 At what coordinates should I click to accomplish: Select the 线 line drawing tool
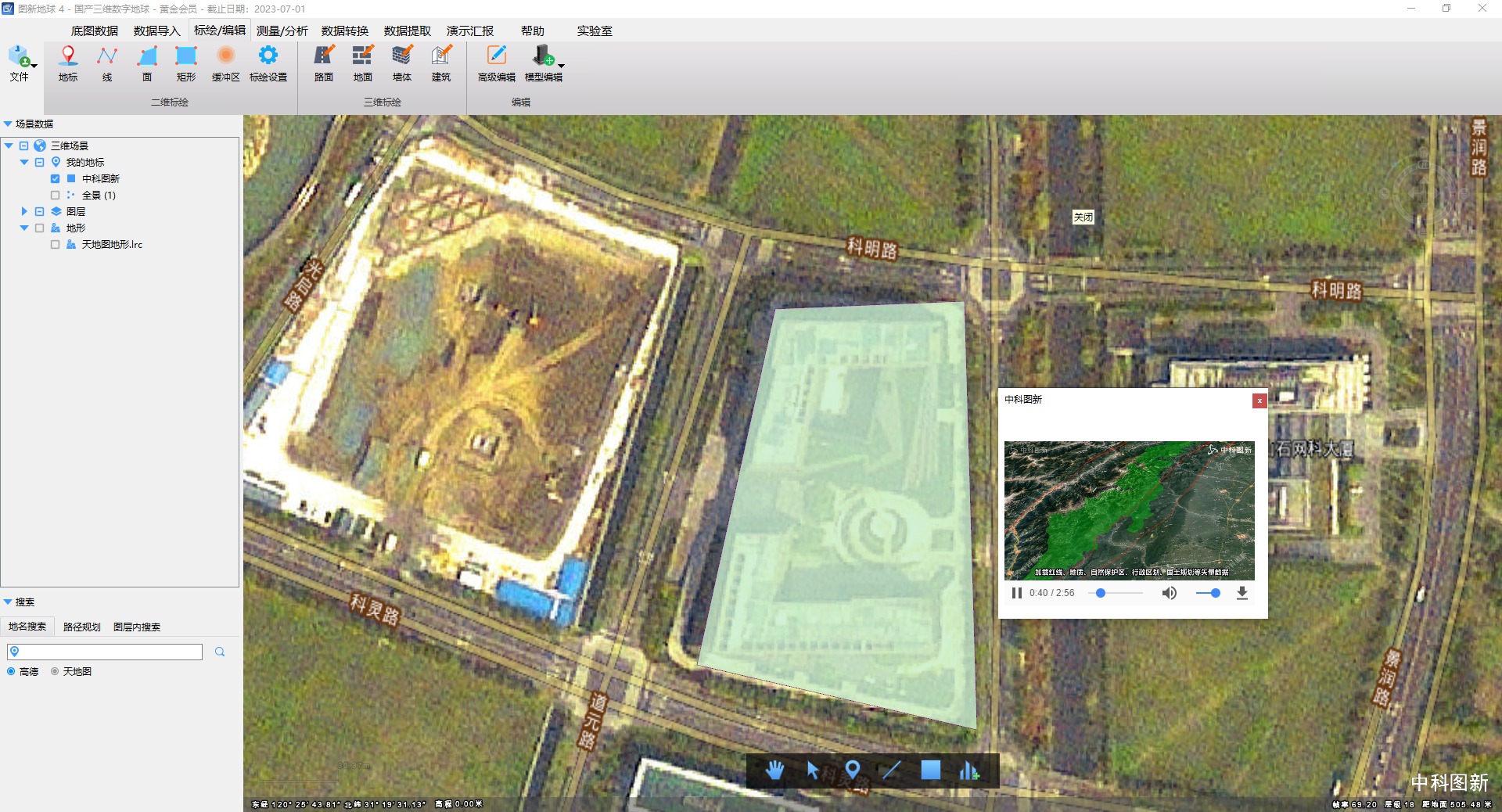coord(107,63)
